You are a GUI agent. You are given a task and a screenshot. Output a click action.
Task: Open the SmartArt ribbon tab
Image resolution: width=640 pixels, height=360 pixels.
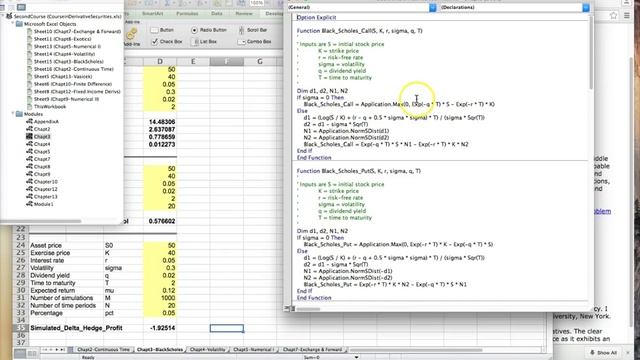pyautogui.click(x=153, y=13)
